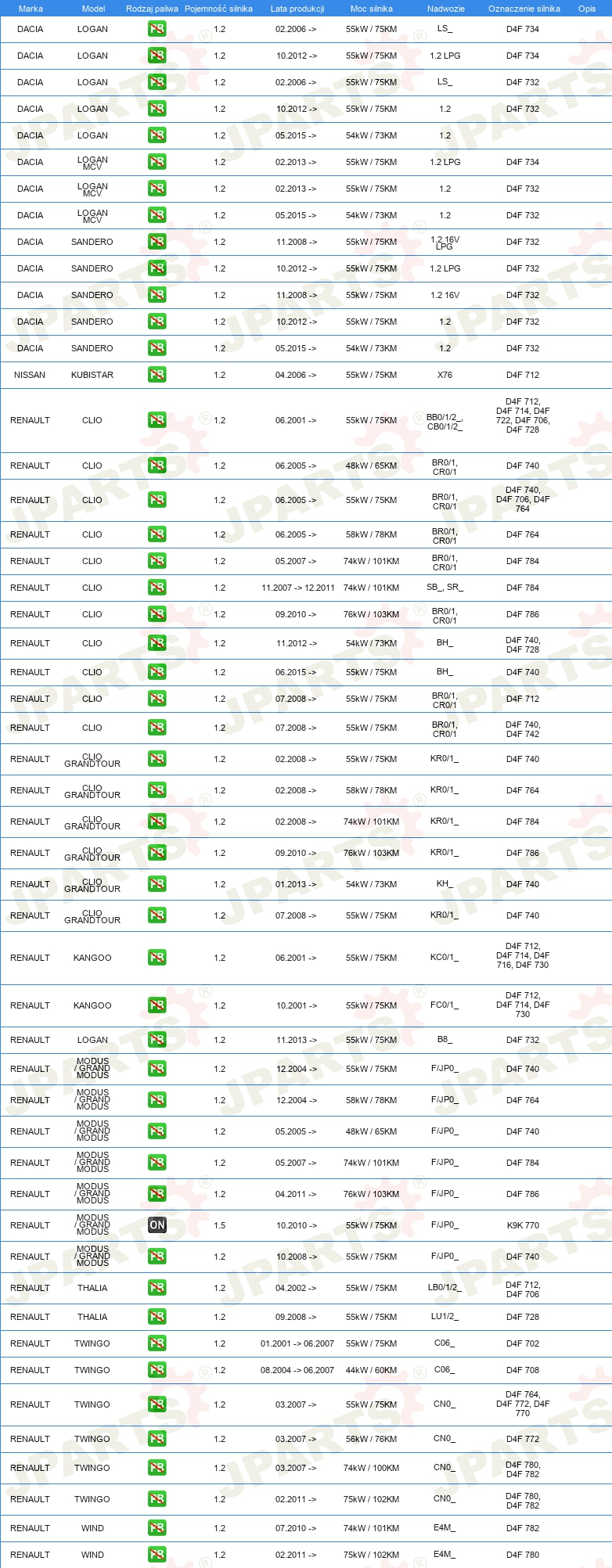Click the FC0/1_ body code cell
612x1568 pixels.
point(445,1005)
